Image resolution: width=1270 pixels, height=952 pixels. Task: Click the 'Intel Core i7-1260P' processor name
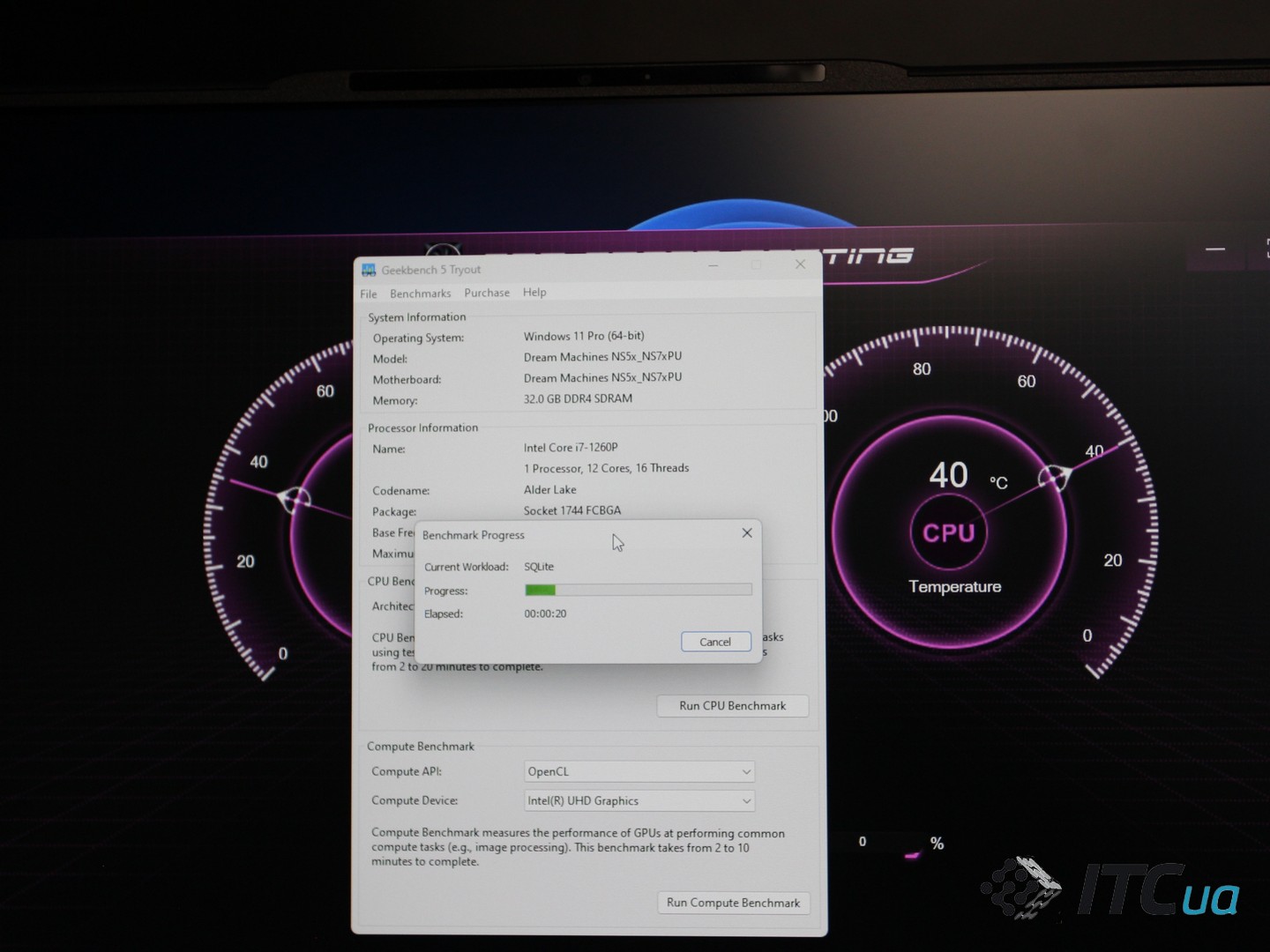tap(571, 447)
